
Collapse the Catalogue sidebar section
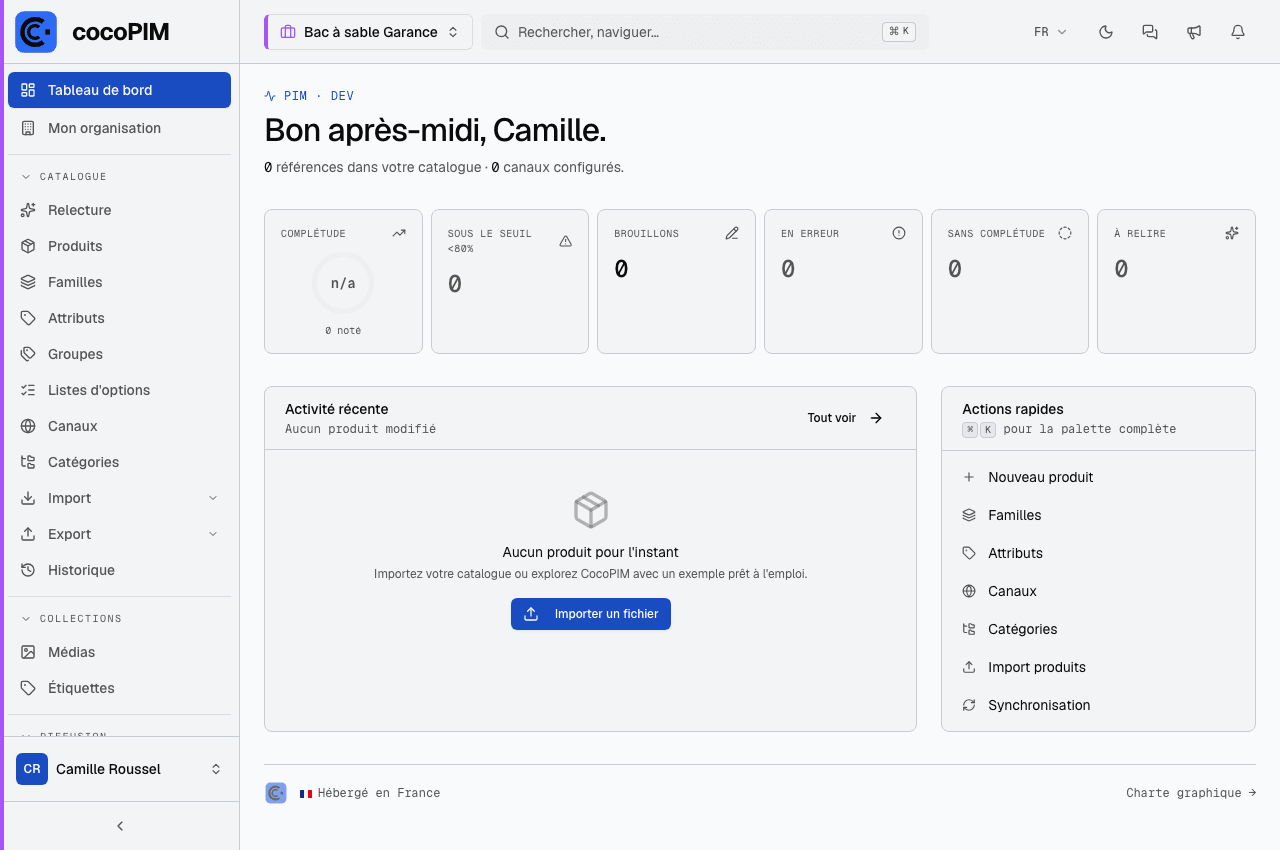tap(64, 177)
